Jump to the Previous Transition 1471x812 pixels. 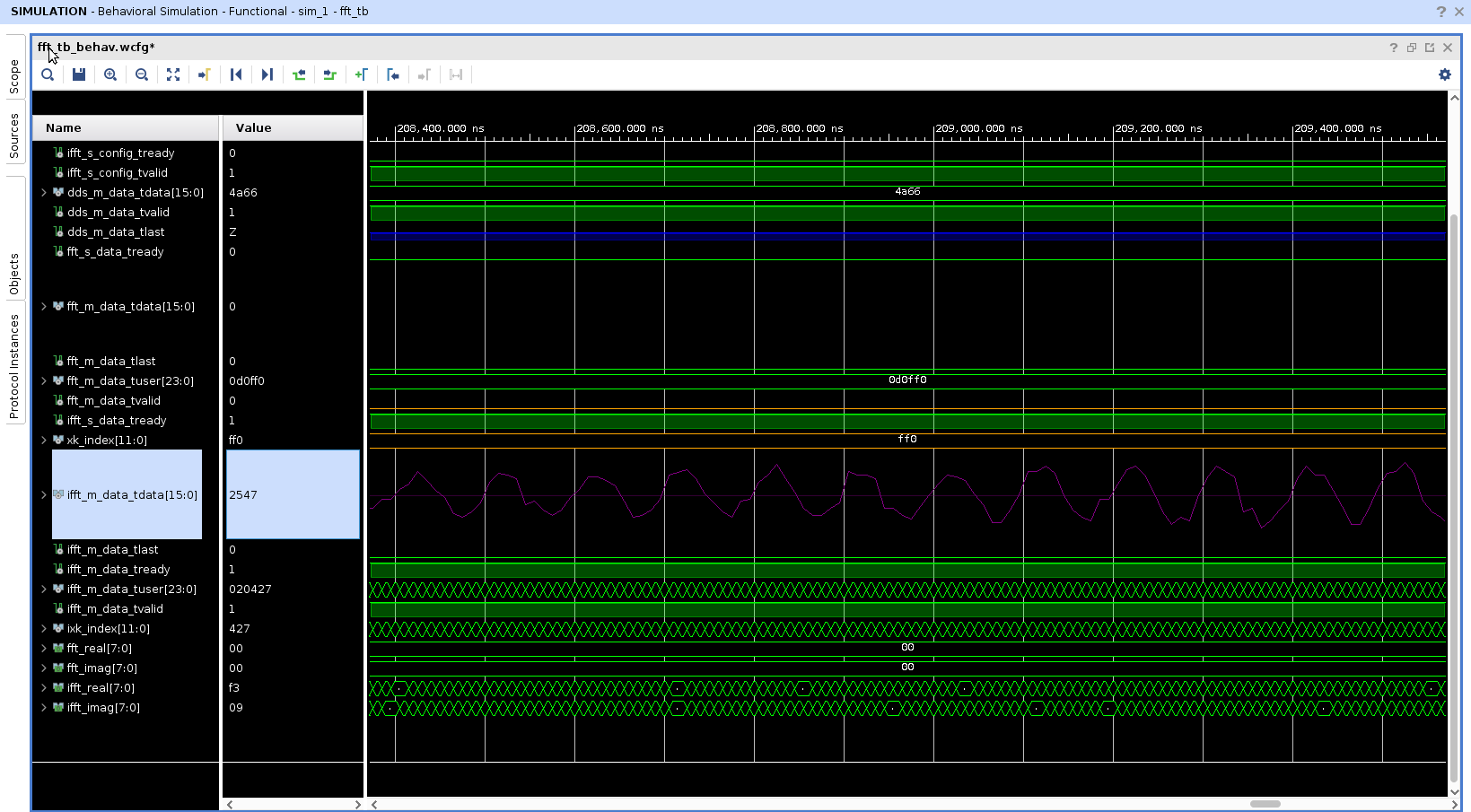(x=299, y=74)
